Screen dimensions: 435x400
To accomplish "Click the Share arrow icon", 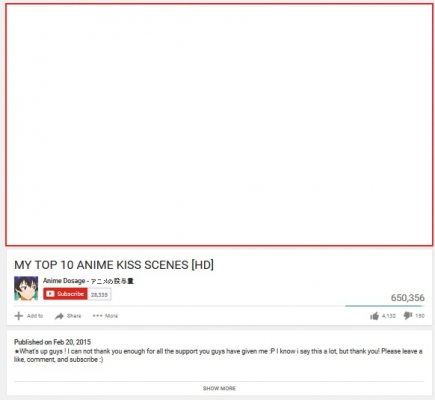I will tap(59, 316).
